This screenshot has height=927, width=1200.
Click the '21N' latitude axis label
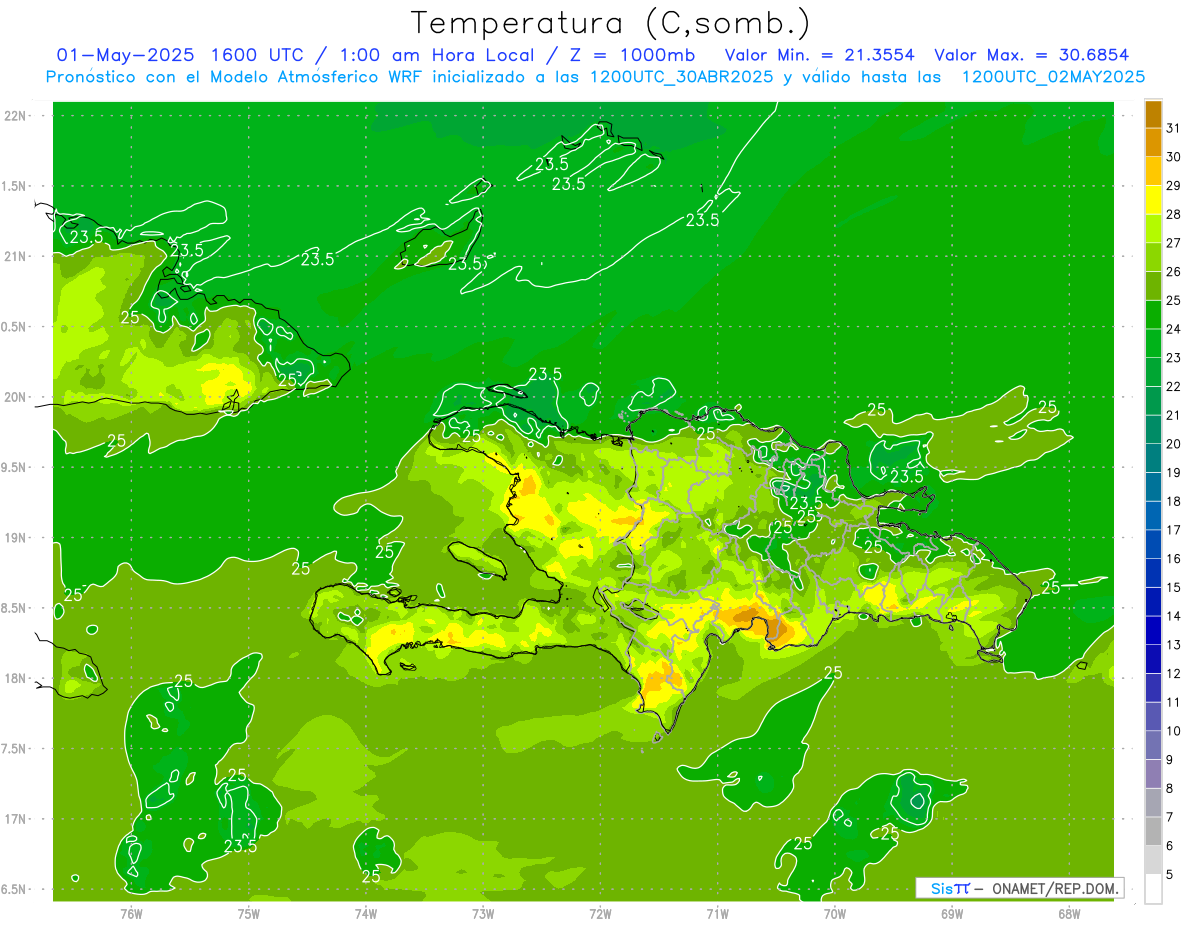16,256
